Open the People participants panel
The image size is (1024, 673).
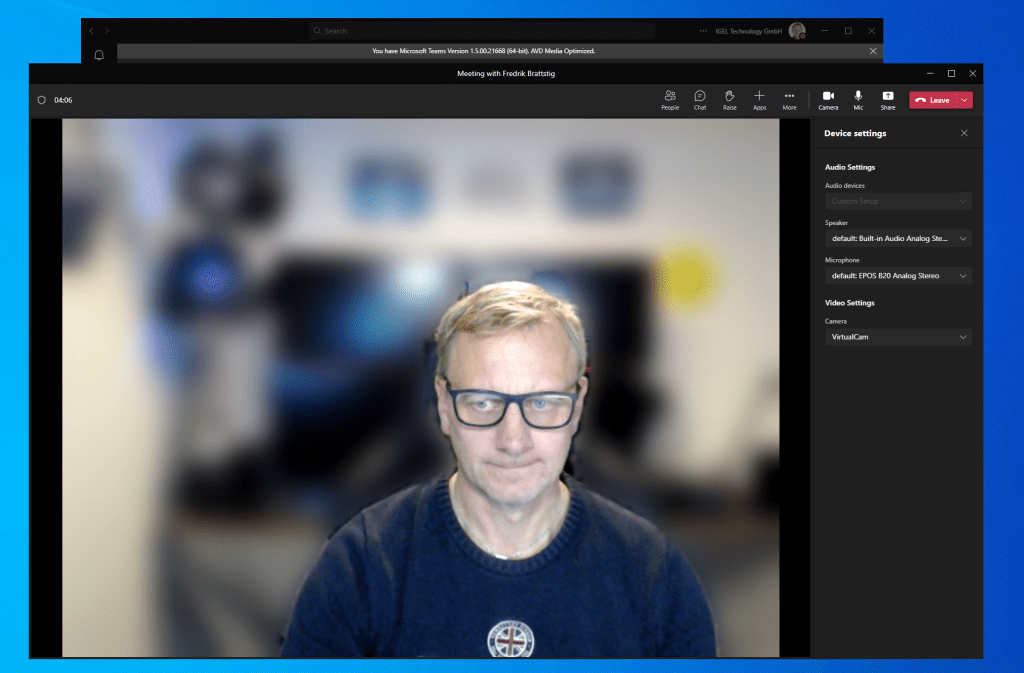pos(670,99)
